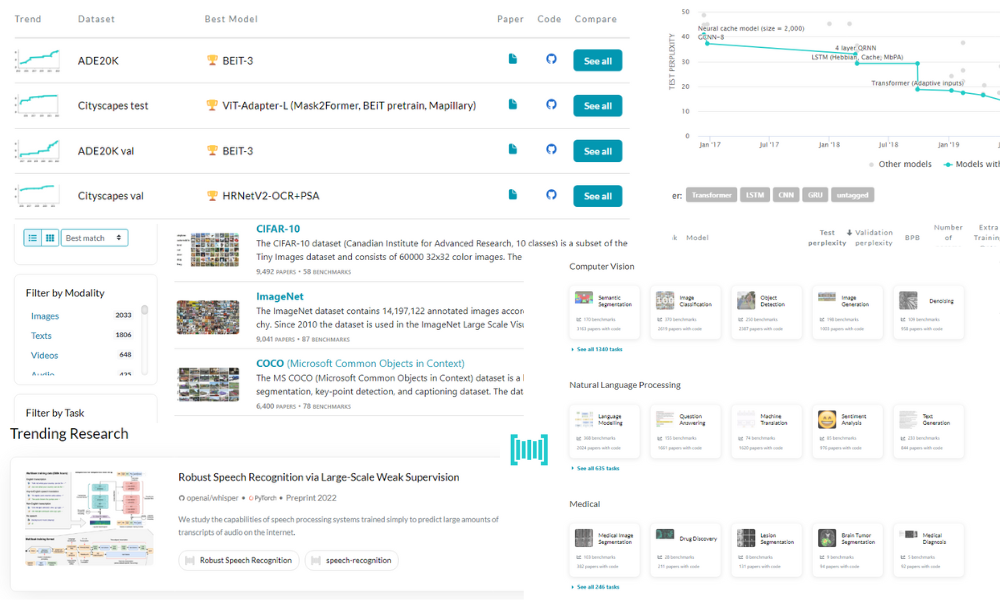
Task: Toggle the untagged filter tag
Action: (852, 195)
